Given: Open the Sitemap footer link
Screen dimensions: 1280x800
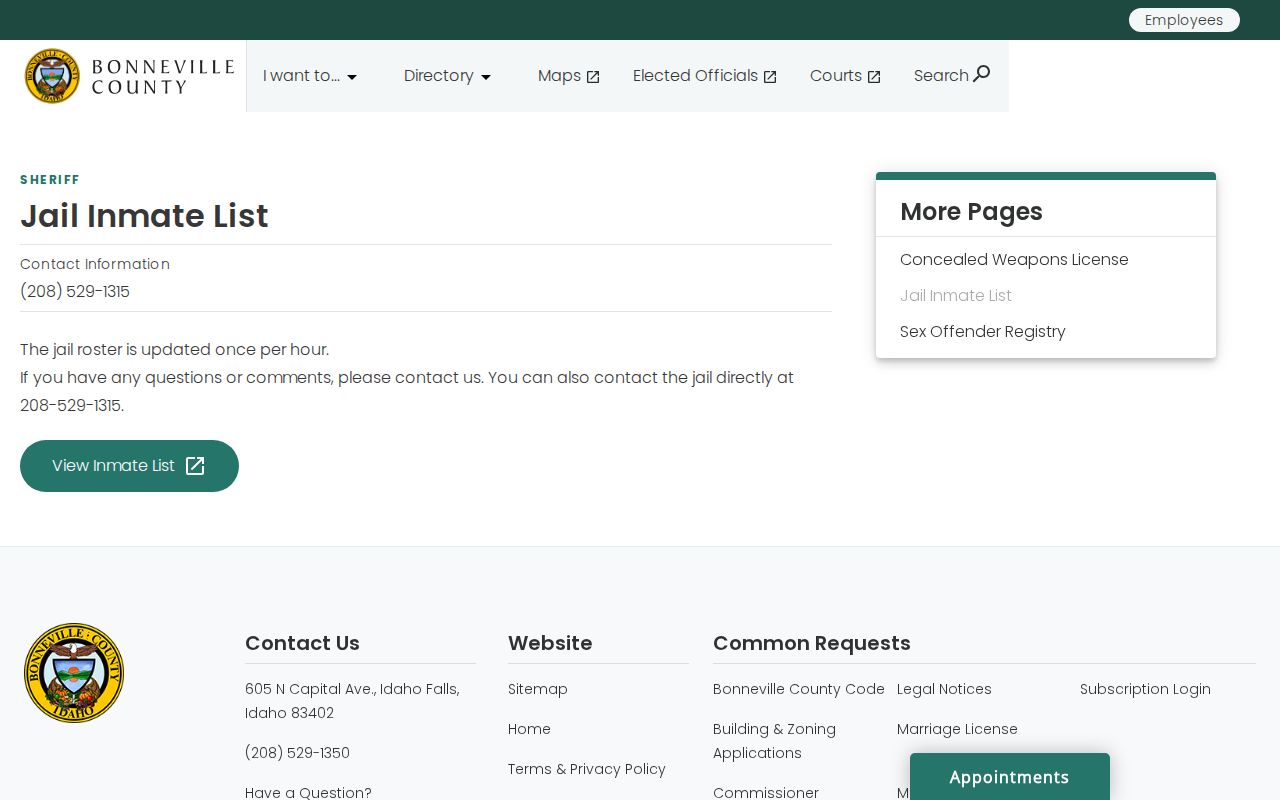Looking at the screenshot, I should [538, 689].
